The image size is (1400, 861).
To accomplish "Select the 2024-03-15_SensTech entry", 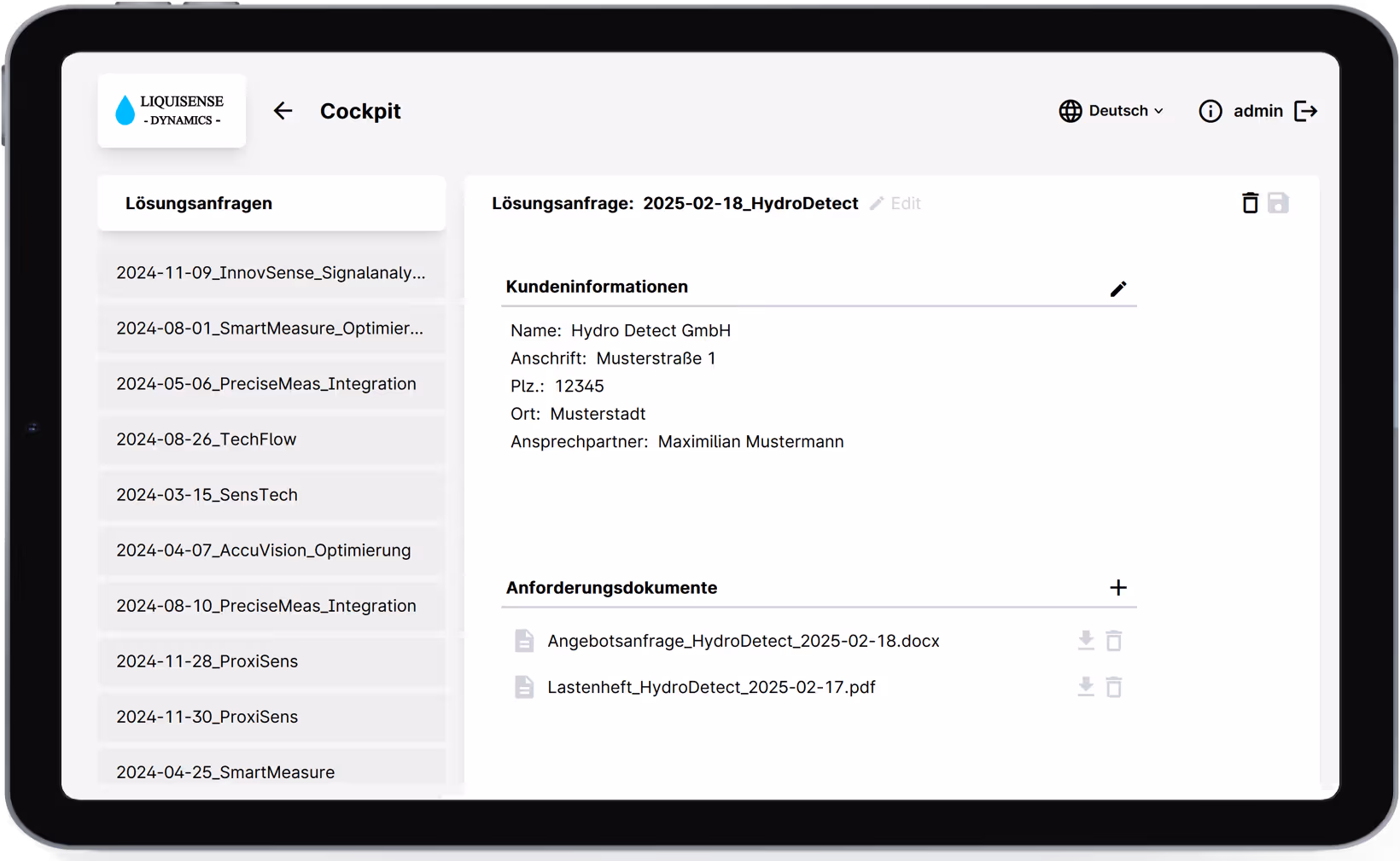I will pos(207,495).
